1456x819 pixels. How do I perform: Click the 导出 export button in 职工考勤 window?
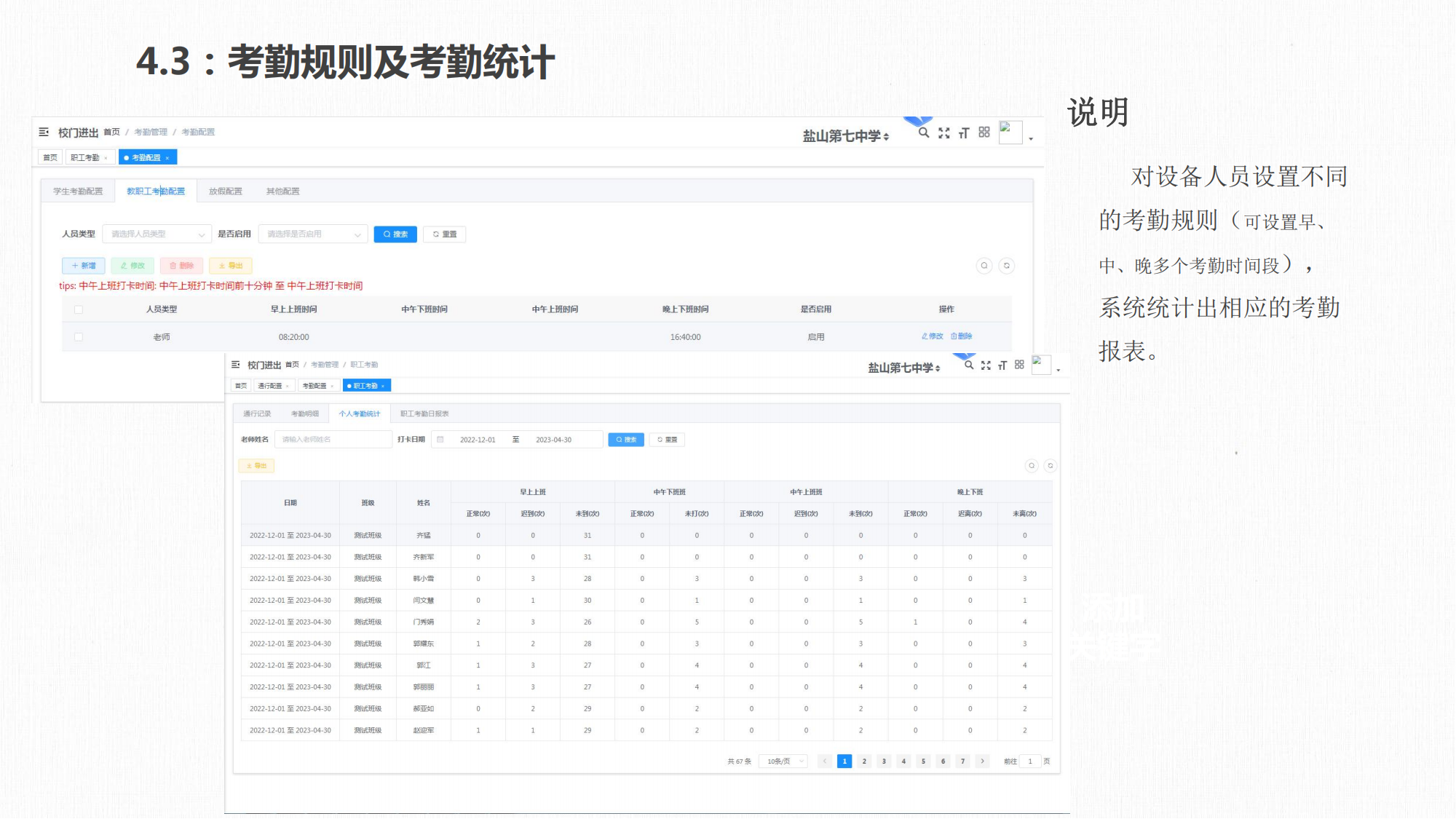point(257,466)
